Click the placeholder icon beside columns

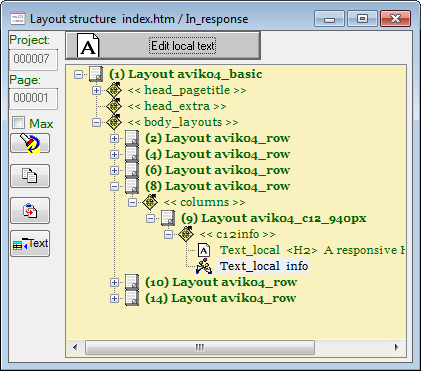tap(150, 202)
